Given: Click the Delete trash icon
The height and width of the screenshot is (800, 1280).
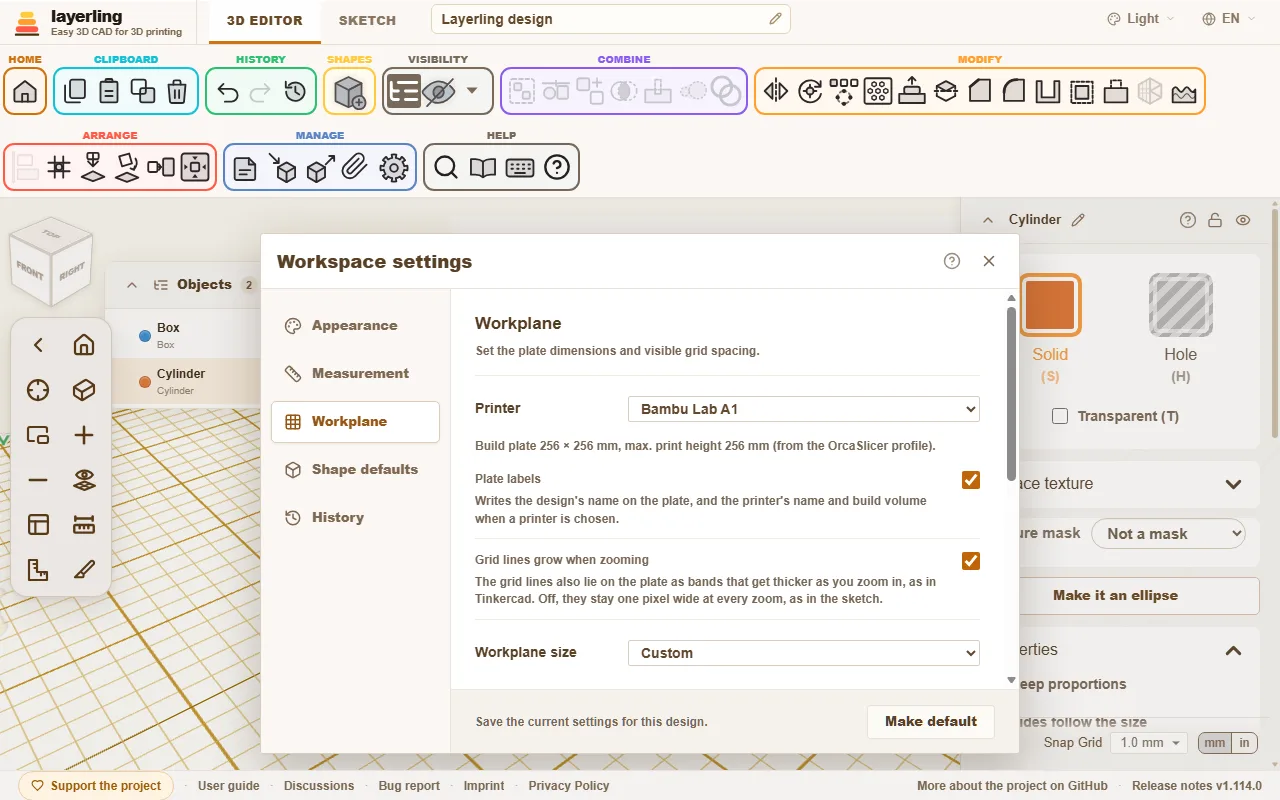Looking at the screenshot, I should point(177,91).
